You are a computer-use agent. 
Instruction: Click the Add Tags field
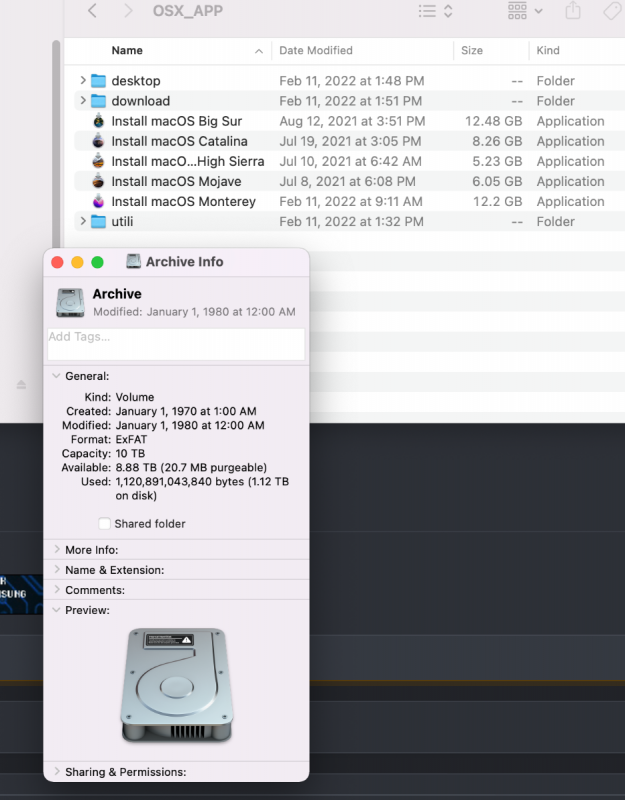[x=176, y=344]
